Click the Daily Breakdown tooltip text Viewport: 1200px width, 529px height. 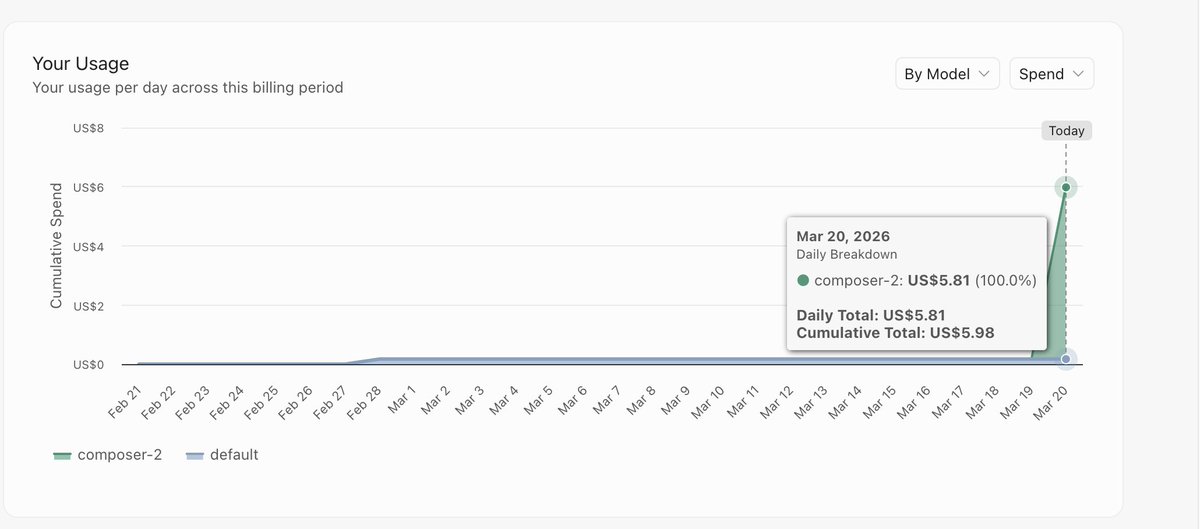coord(847,255)
